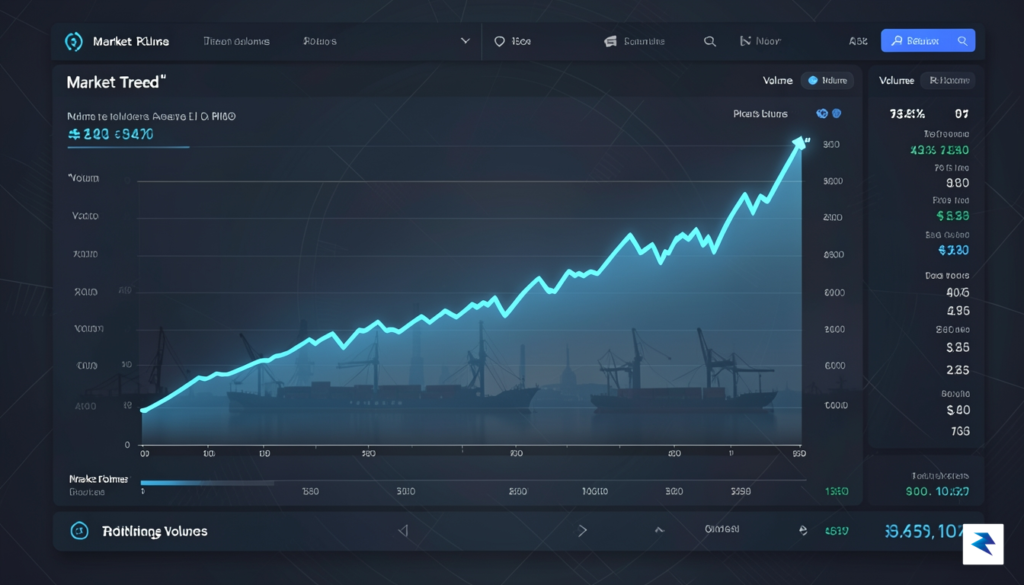Click the magnifier icon inside the blue button

(963, 40)
